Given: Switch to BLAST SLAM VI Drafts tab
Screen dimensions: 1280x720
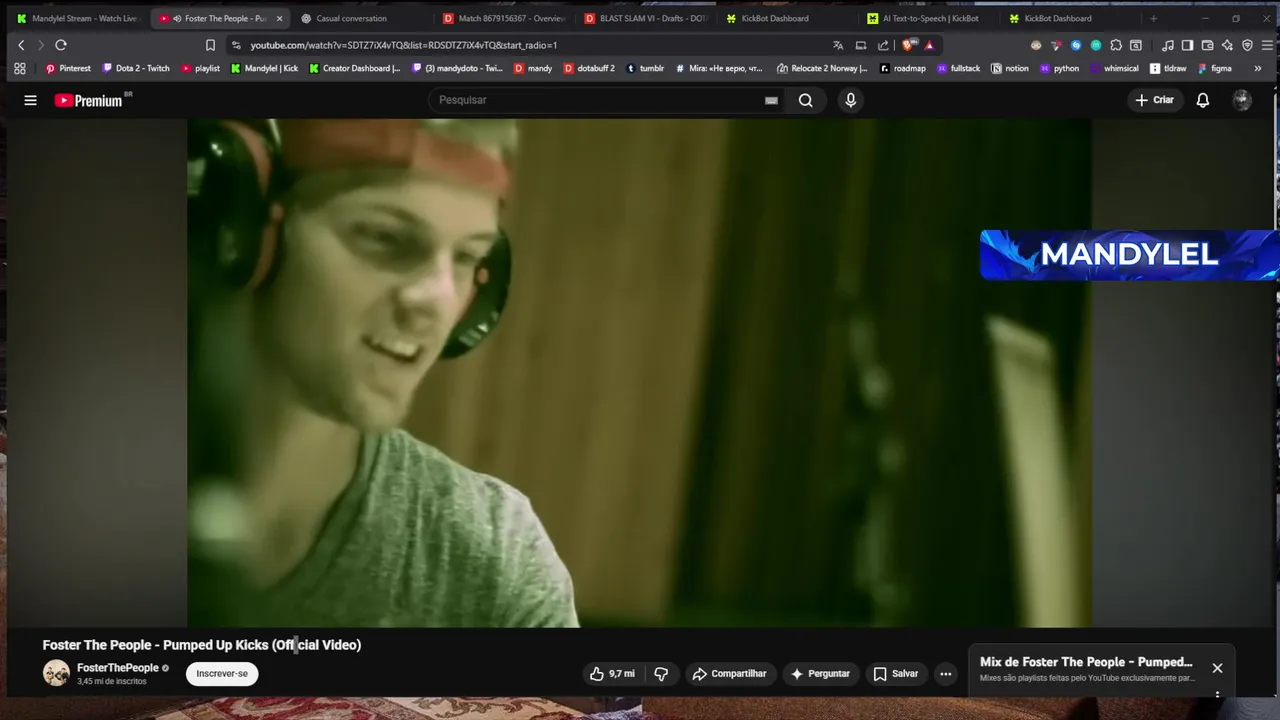Looking at the screenshot, I should pos(646,18).
